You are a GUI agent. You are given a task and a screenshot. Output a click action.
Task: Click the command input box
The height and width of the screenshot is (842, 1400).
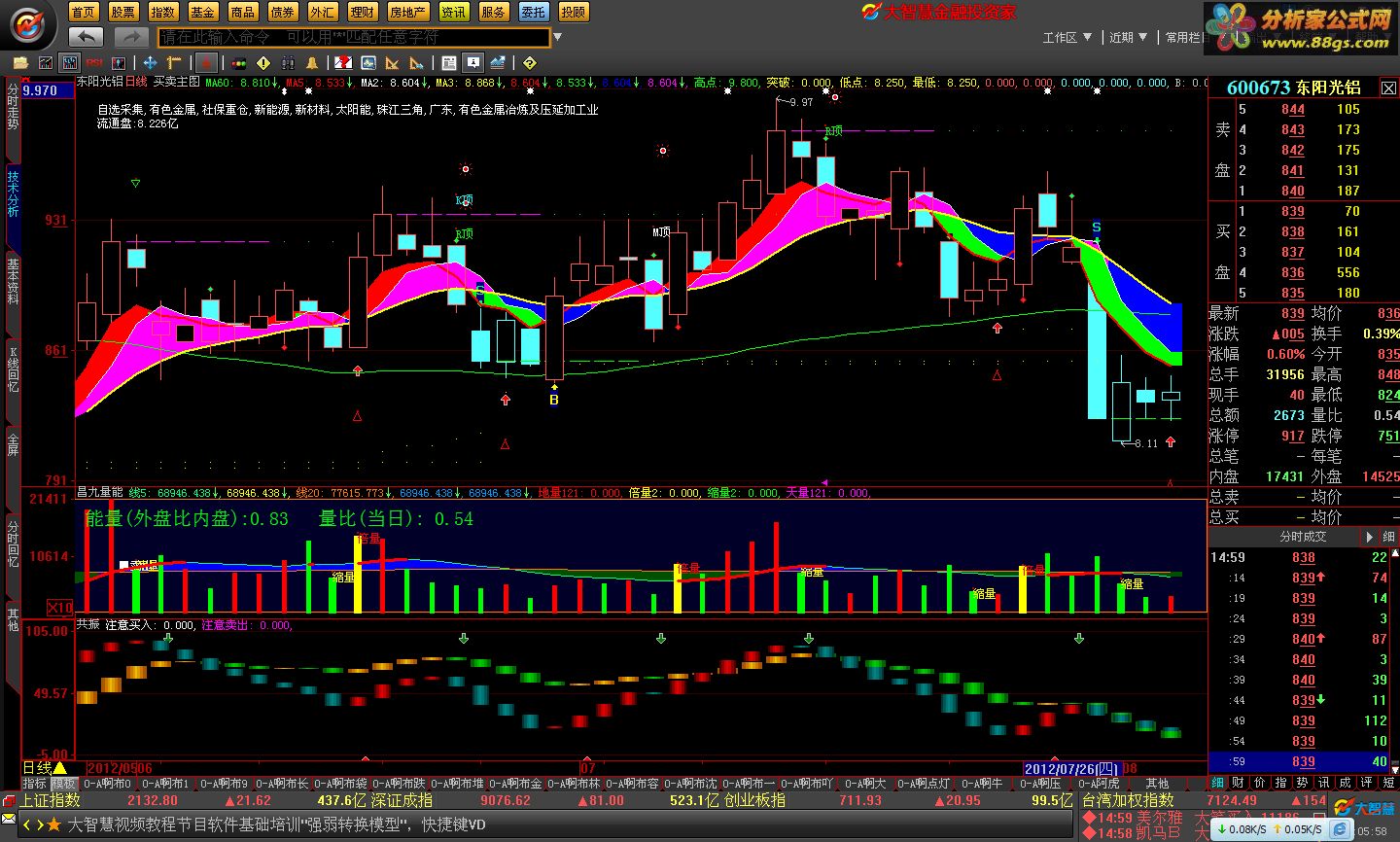pos(353,37)
